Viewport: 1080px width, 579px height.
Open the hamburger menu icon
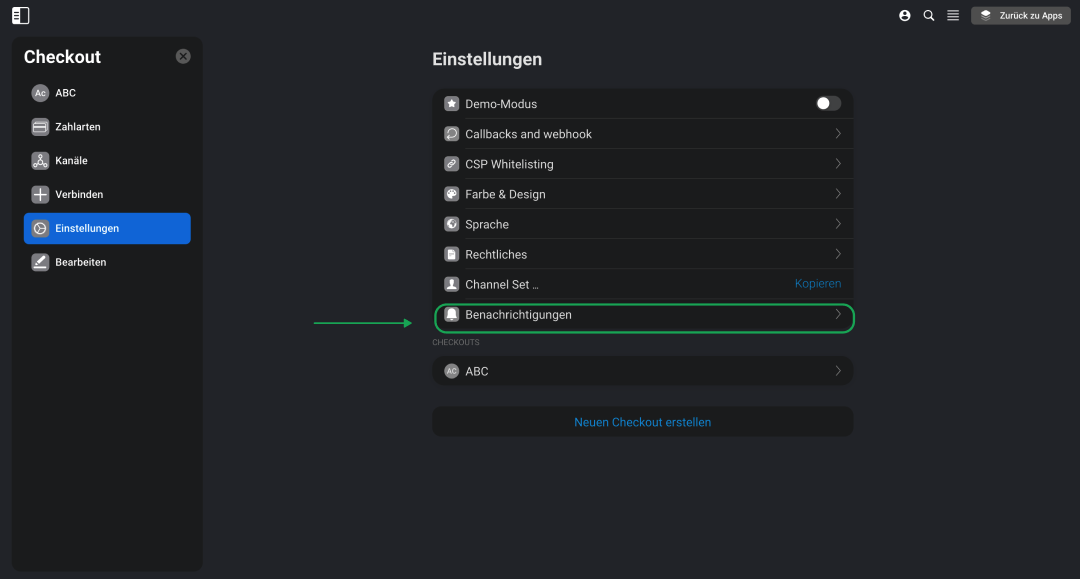pyautogui.click(x=953, y=15)
